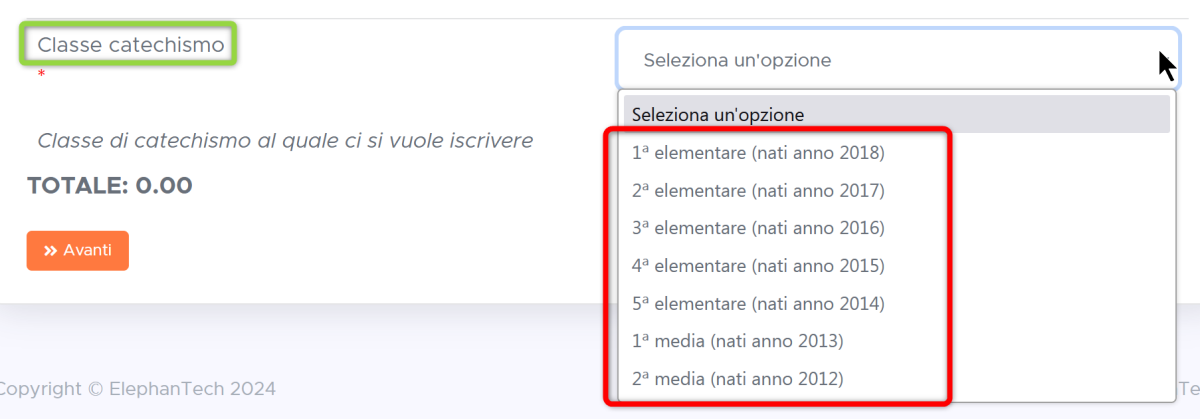This screenshot has width=1200, height=419.
Task: Choose the highlighted Seleziona un'opzione list entry
Action: (x=897, y=114)
